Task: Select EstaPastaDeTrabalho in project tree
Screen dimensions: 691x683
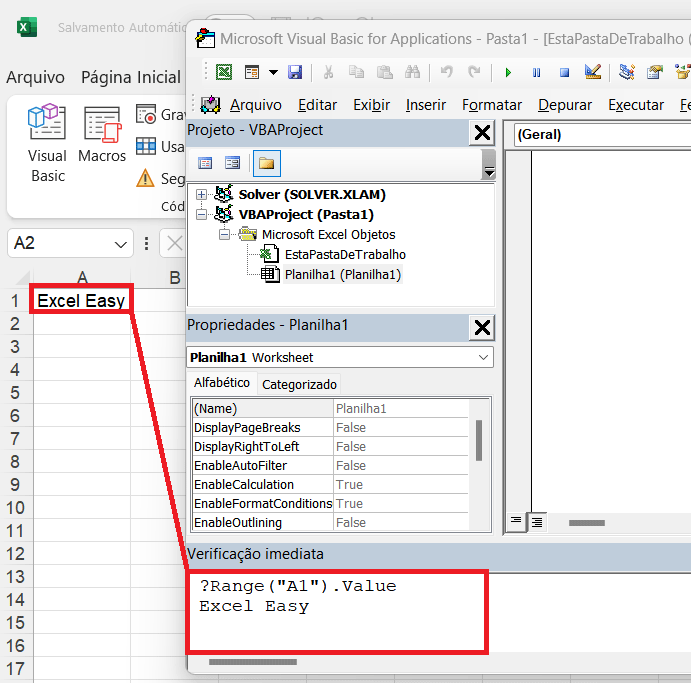Action: coord(345,254)
